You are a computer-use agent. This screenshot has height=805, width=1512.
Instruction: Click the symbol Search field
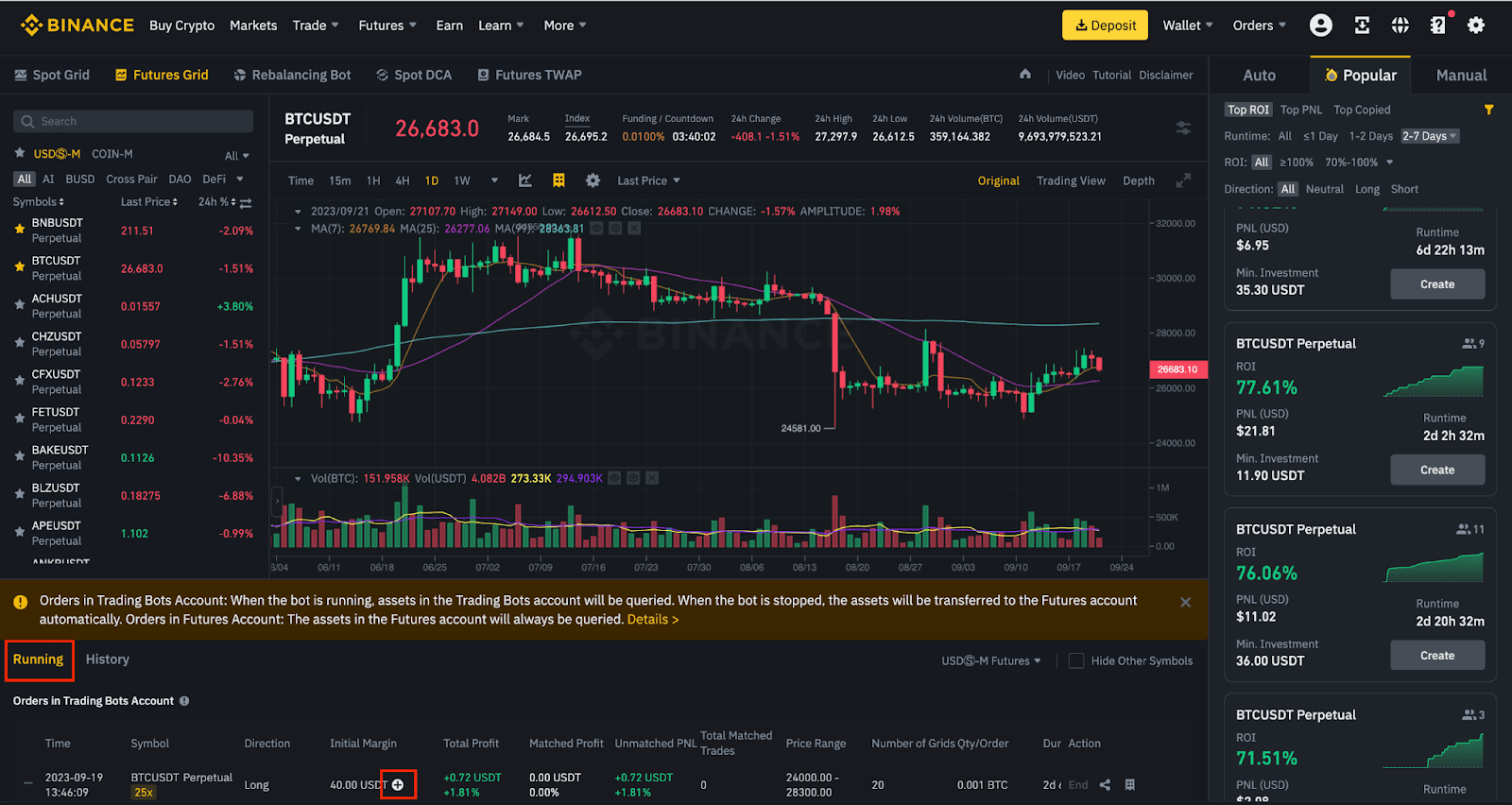[x=133, y=121]
